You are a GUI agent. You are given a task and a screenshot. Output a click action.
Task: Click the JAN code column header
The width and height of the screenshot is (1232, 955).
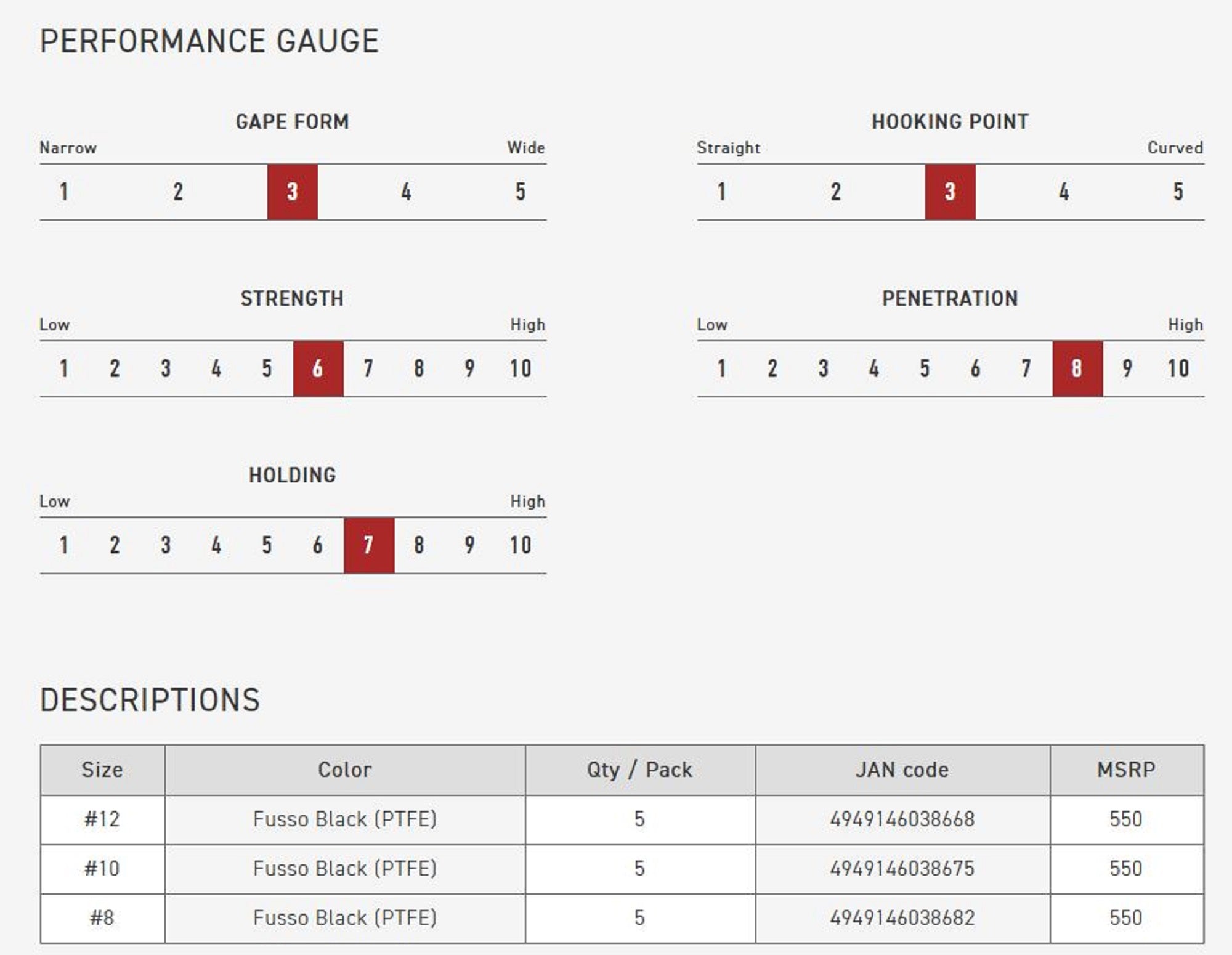pyautogui.click(x=902, y=770)
